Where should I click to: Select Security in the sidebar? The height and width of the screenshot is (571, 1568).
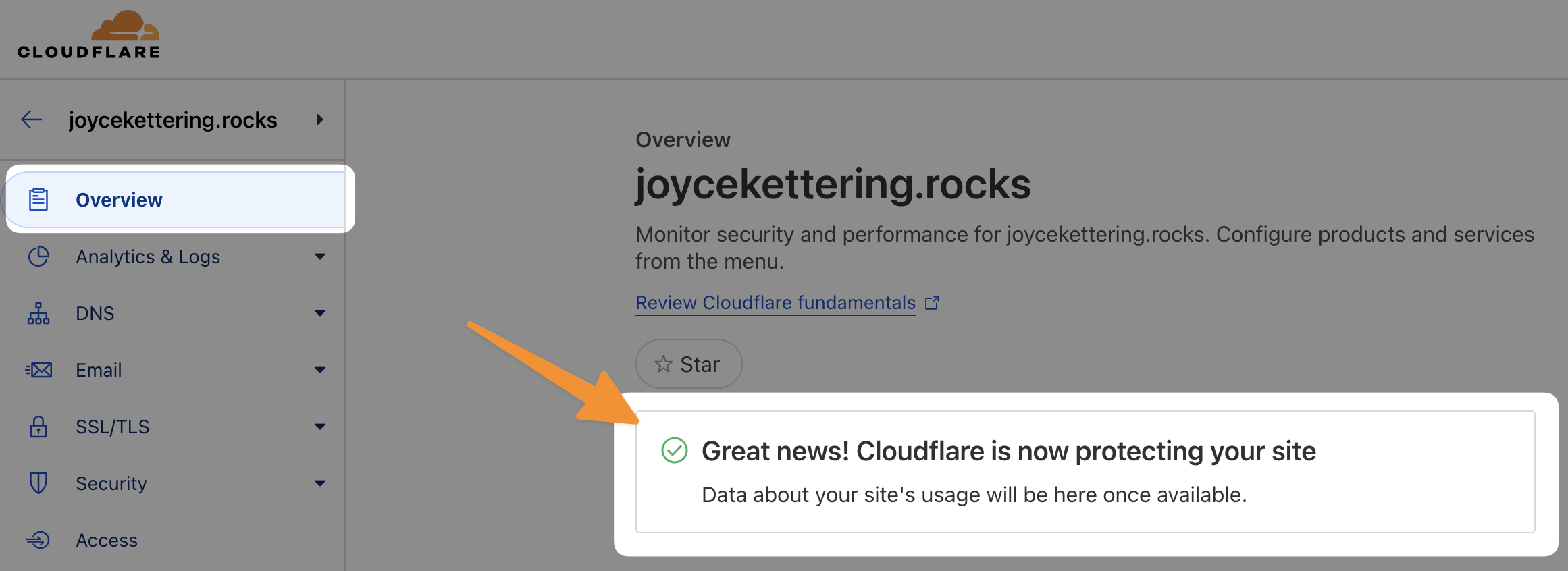111,483
